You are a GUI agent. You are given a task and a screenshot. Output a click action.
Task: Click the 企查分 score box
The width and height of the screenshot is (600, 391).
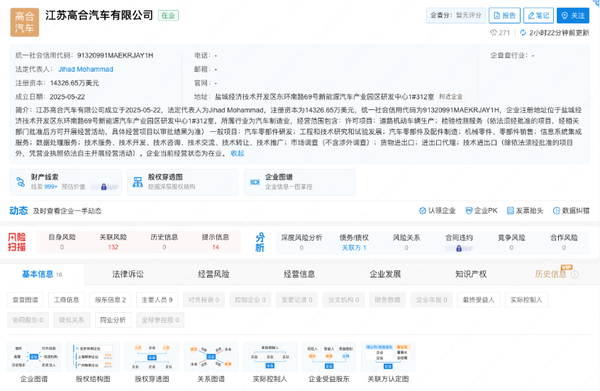[x=456, y=15]
